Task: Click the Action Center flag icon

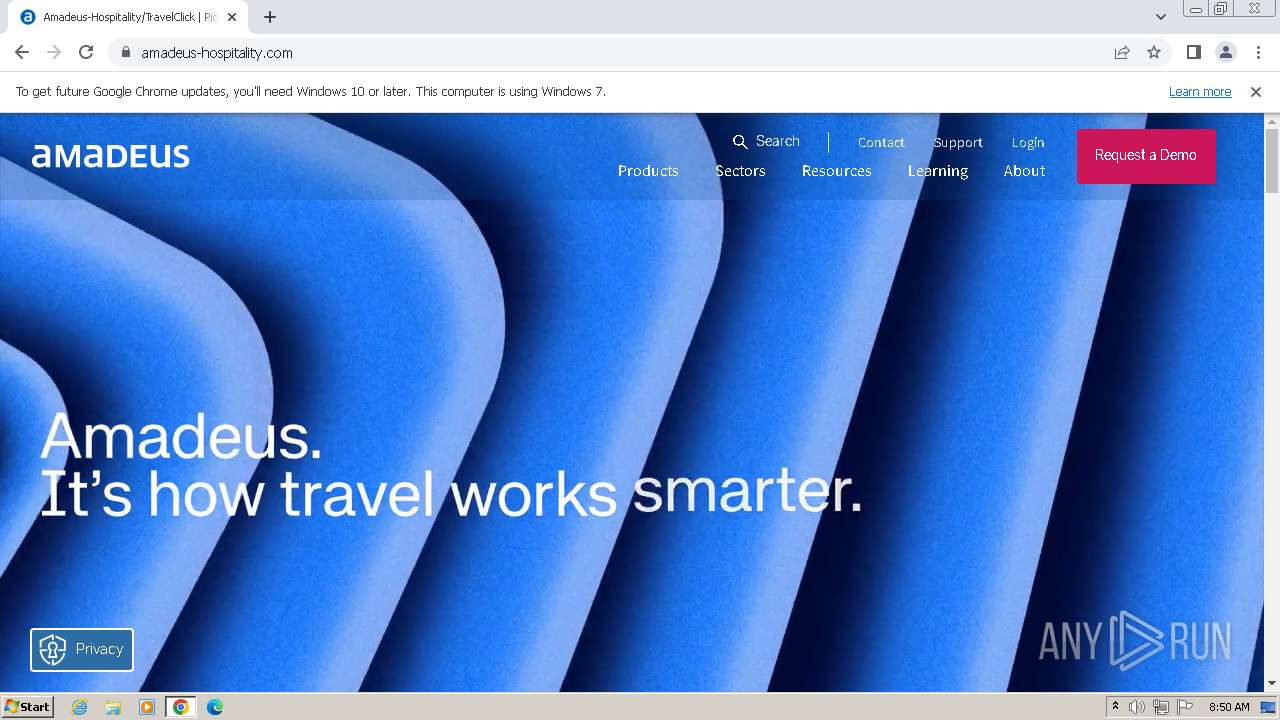Action: coord(1185,707)
